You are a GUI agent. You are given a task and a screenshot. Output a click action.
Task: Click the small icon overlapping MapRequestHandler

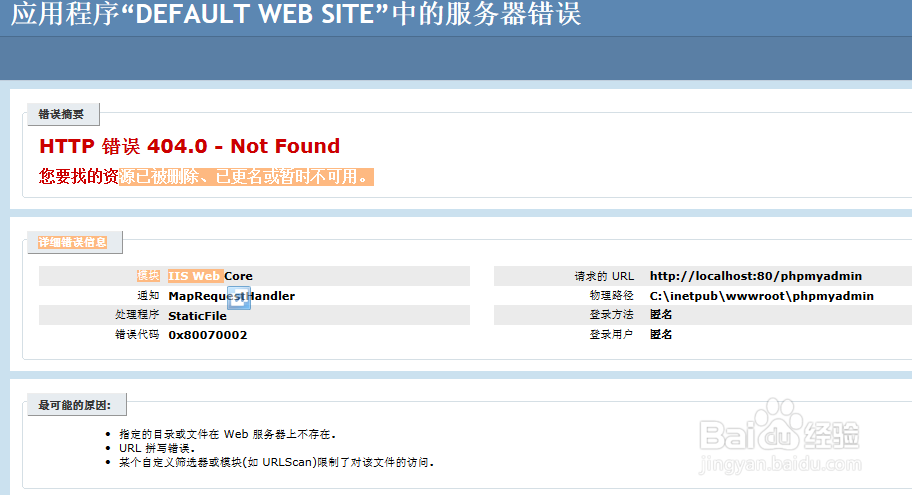pyautogui.click(x=239, y=298)
